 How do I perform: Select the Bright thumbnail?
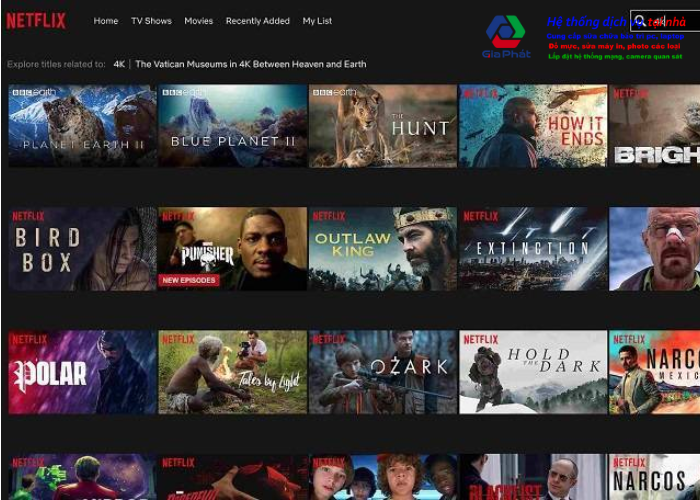pyautogui.click(x=654, y=126)
